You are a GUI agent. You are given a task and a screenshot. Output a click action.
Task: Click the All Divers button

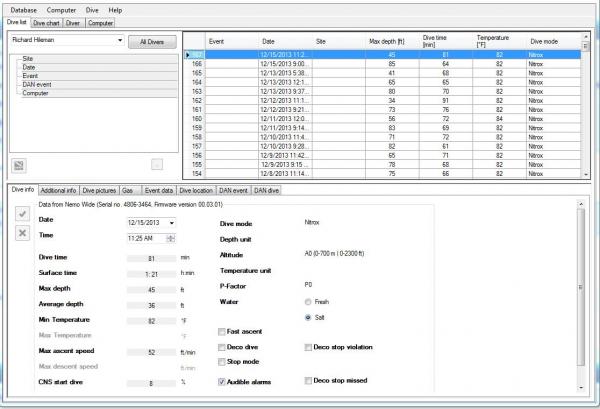(154, 42)
